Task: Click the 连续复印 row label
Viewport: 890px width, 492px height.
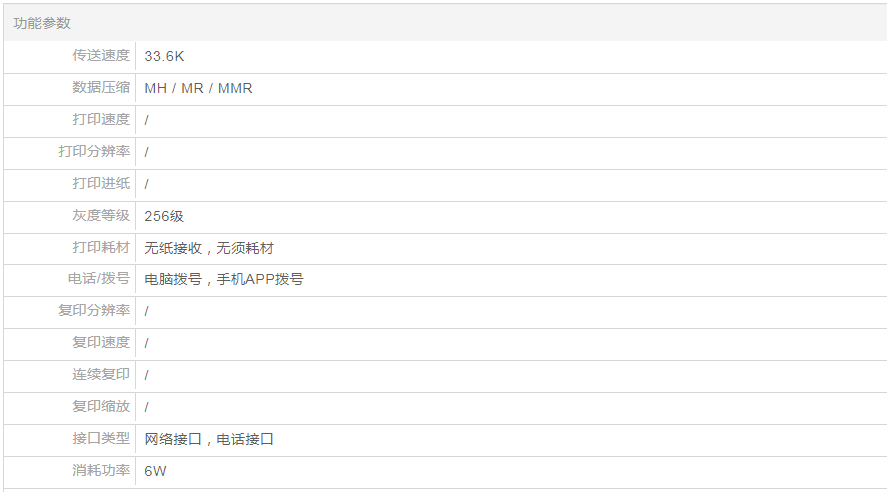Action: (x=100, y=375)
